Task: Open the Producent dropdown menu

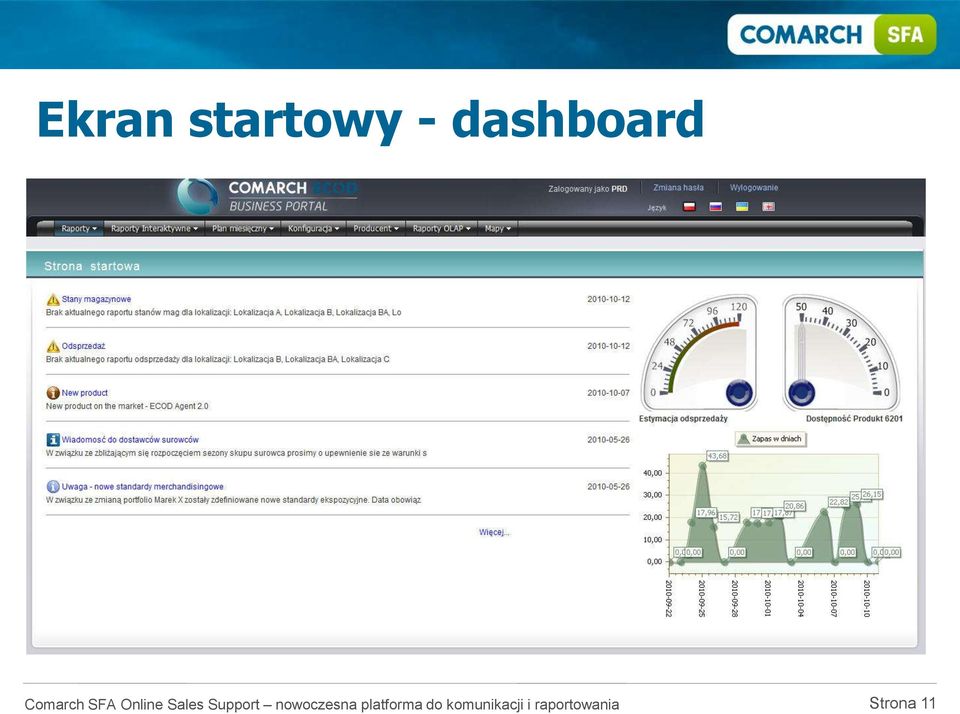Action: click(376, 228)
